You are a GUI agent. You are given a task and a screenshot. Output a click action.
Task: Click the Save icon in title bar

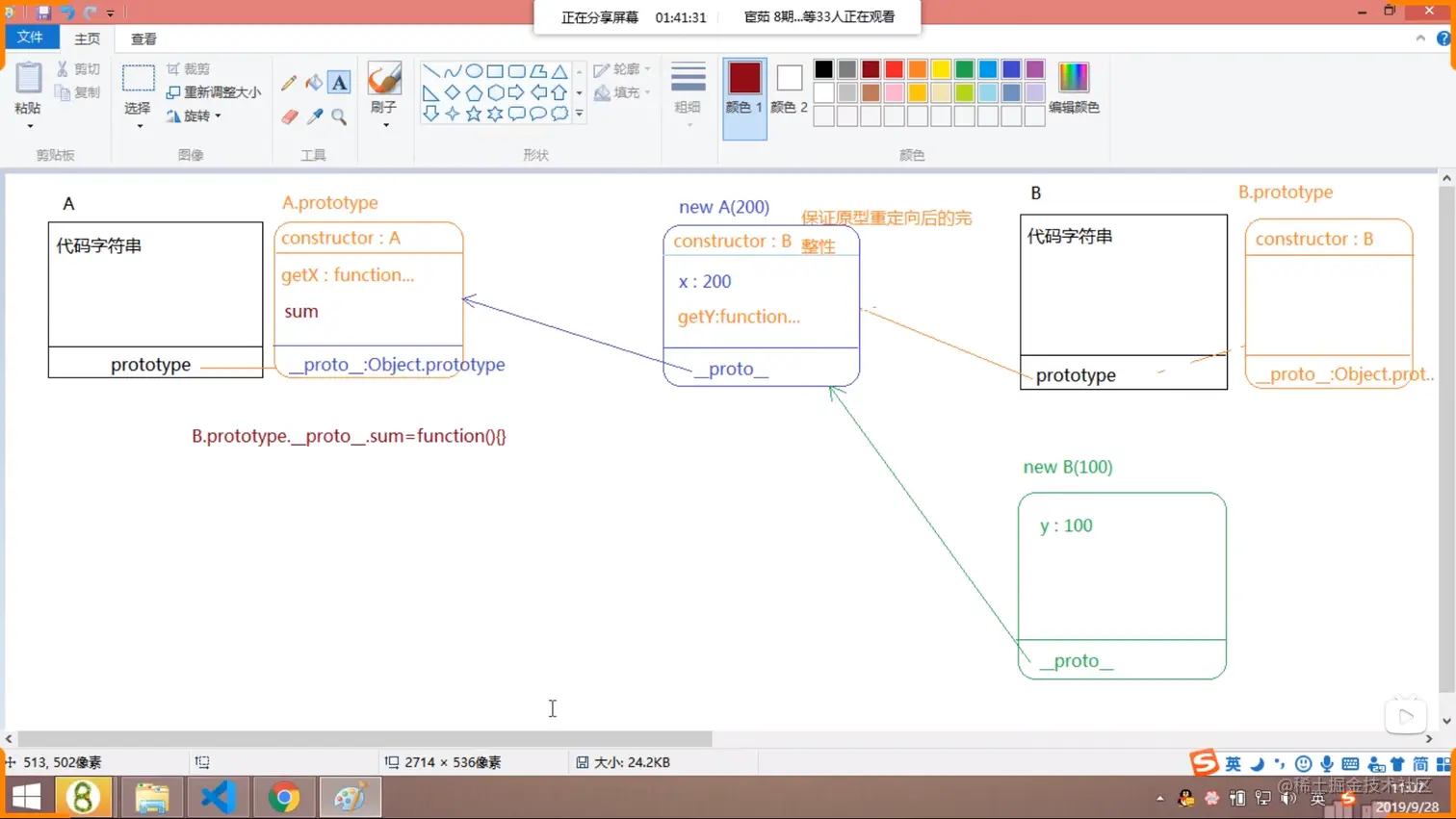point(44,13)
